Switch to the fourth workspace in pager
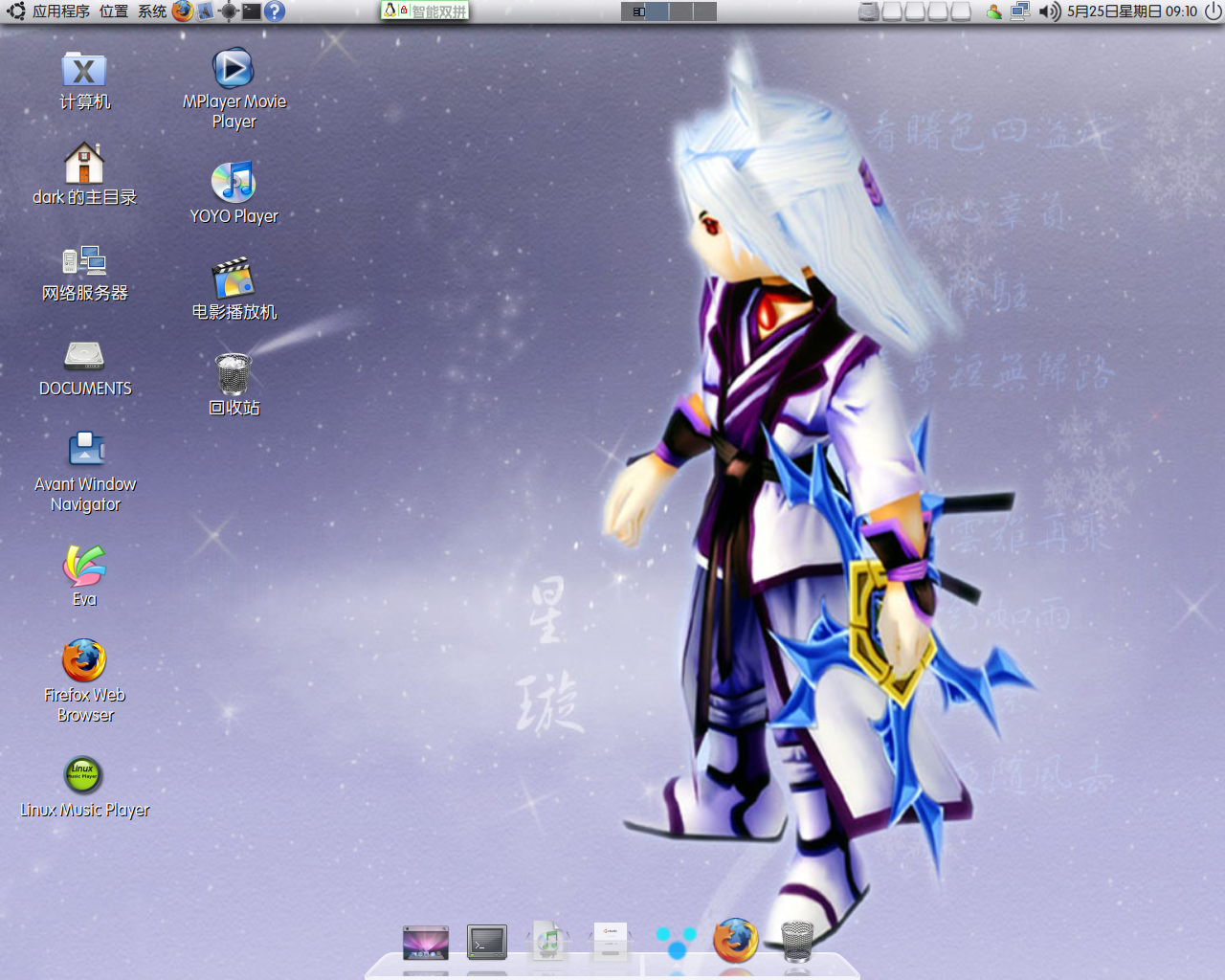Image resolution: width=1225 pixels, height=980 pixels. 704,11
